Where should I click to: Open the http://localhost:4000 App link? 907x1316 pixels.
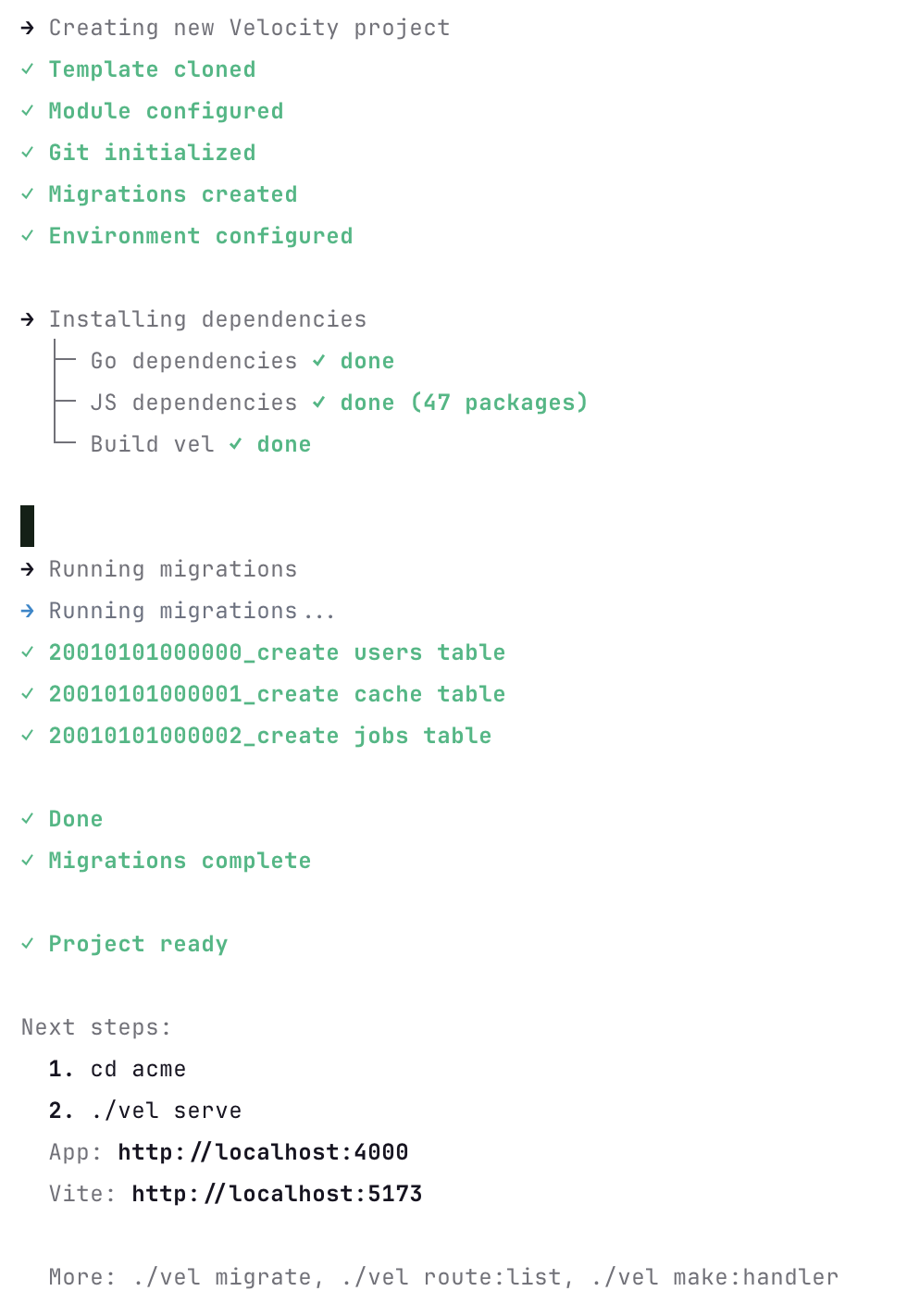click(263, 1152)
